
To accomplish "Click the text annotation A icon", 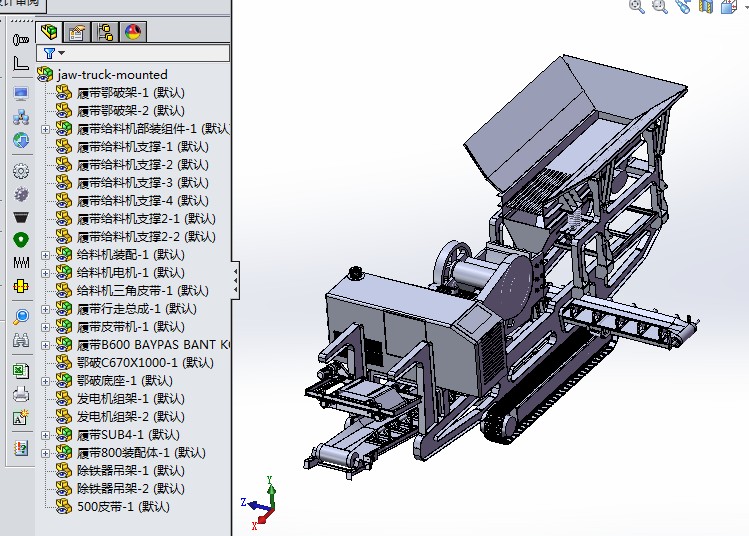I will pos(21,418).
